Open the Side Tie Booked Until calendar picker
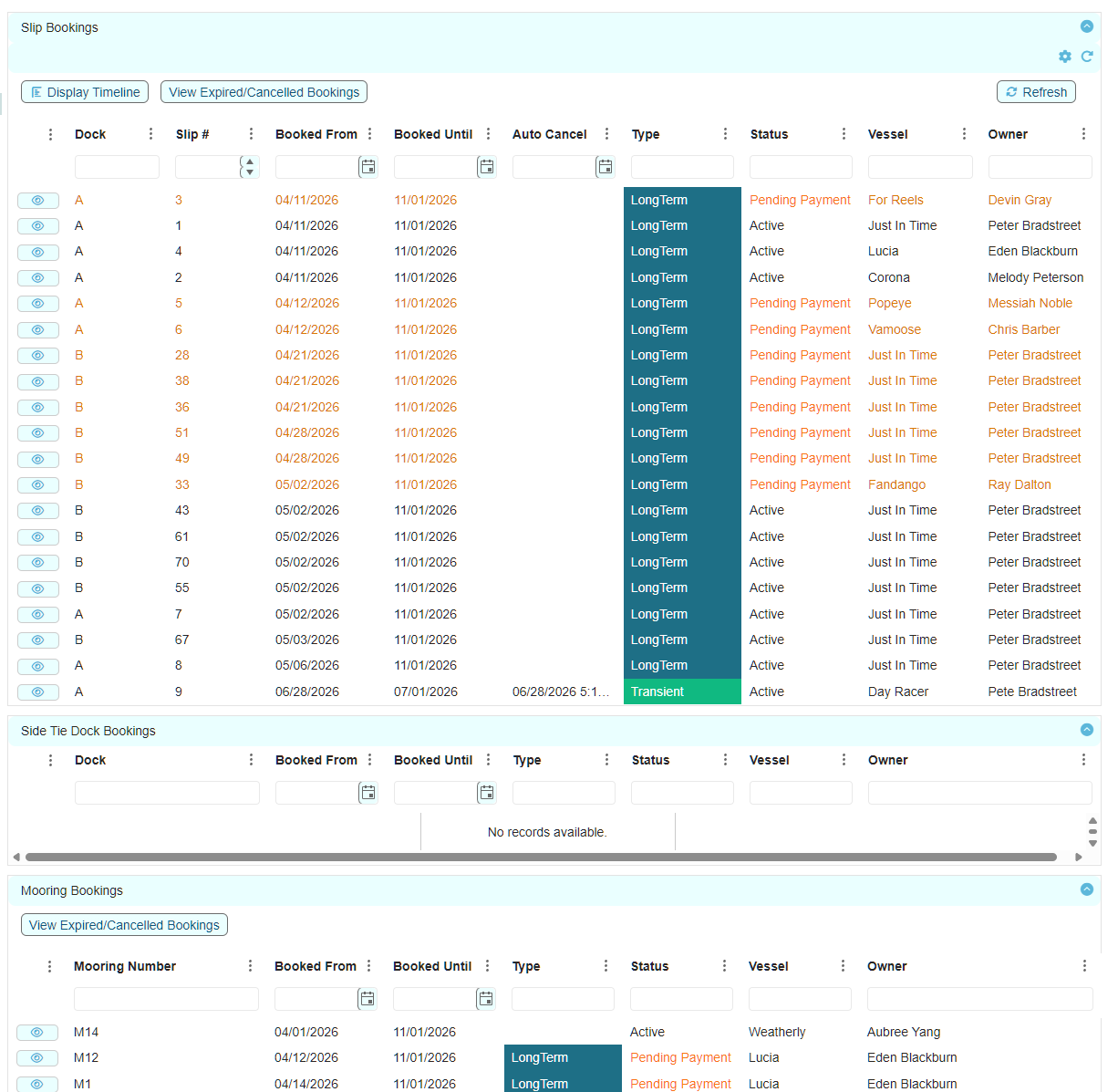The height and width of the screenshot is (1092, 1118). point(487,793)
